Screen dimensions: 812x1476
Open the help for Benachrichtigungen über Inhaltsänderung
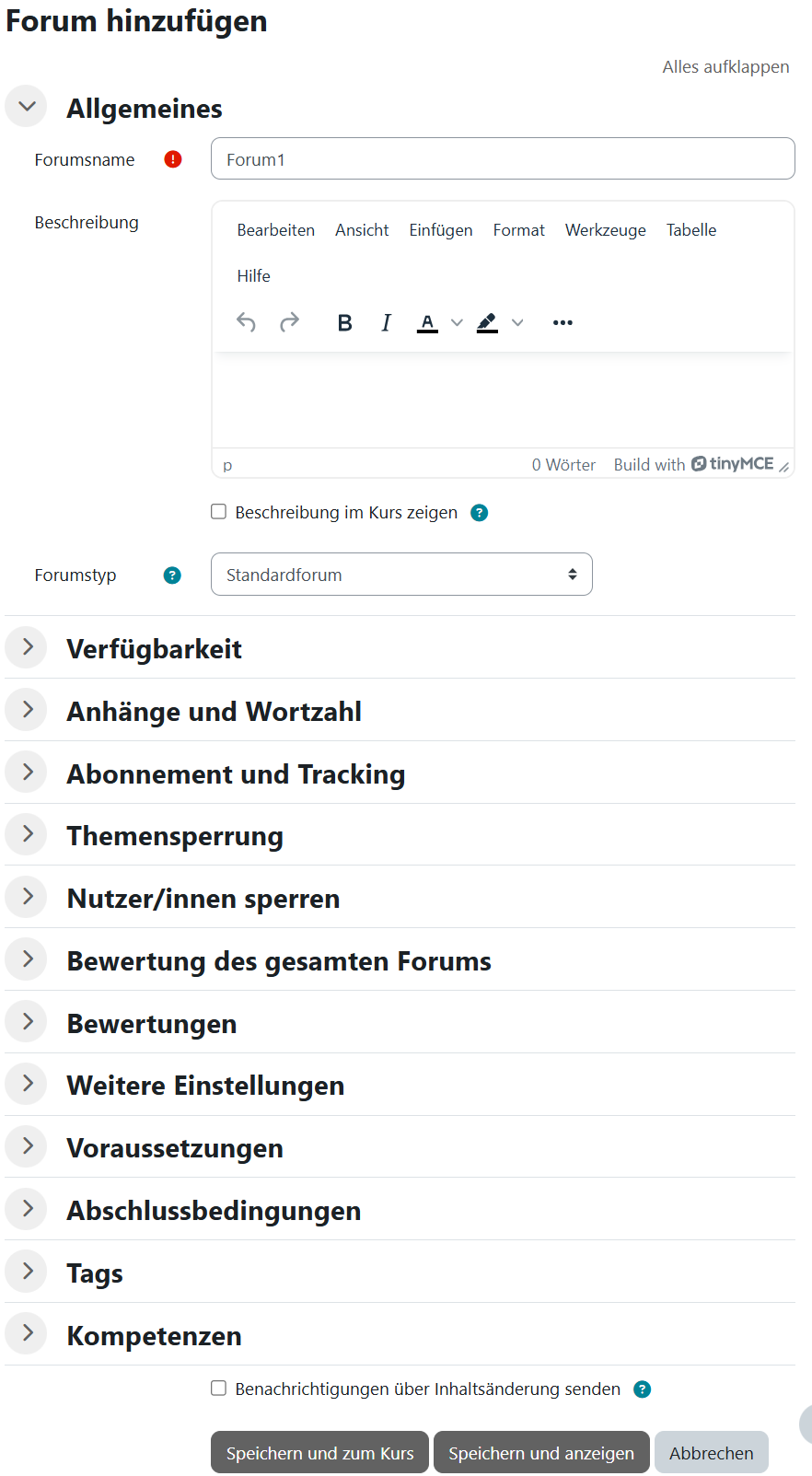(643, 1389)
